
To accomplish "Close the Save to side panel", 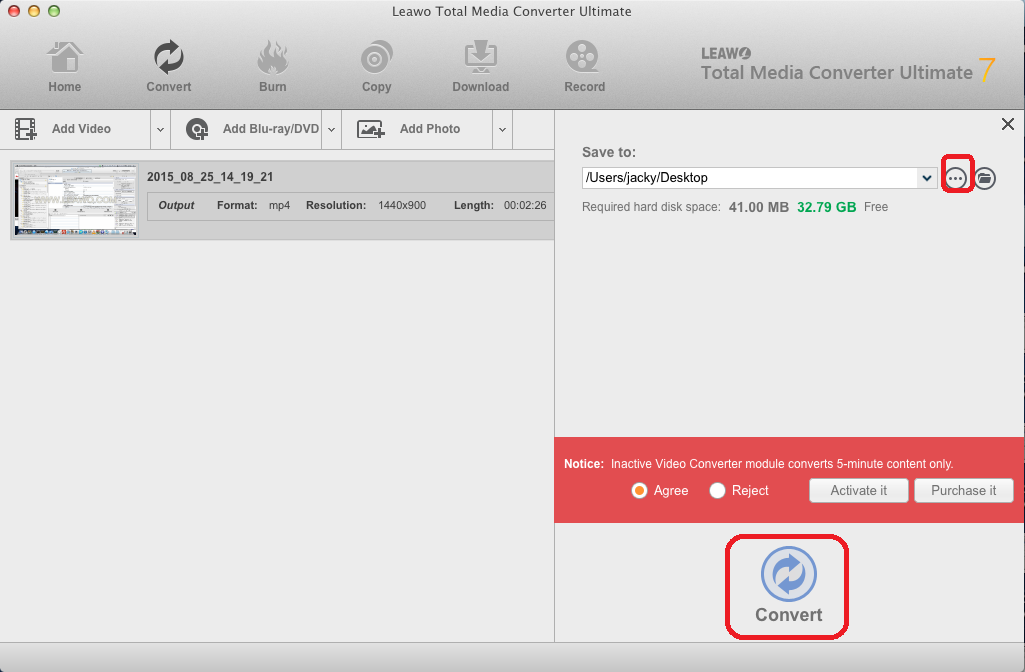I will [1007, 124].
